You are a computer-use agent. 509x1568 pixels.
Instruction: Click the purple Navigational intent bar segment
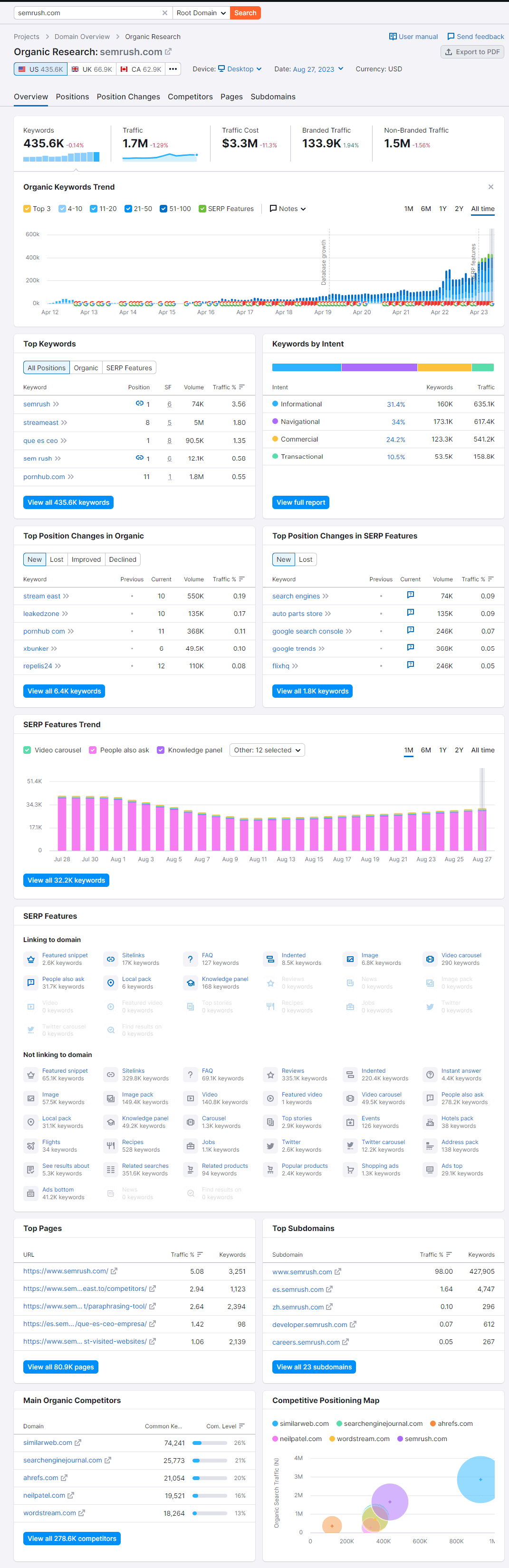point(379,367)
